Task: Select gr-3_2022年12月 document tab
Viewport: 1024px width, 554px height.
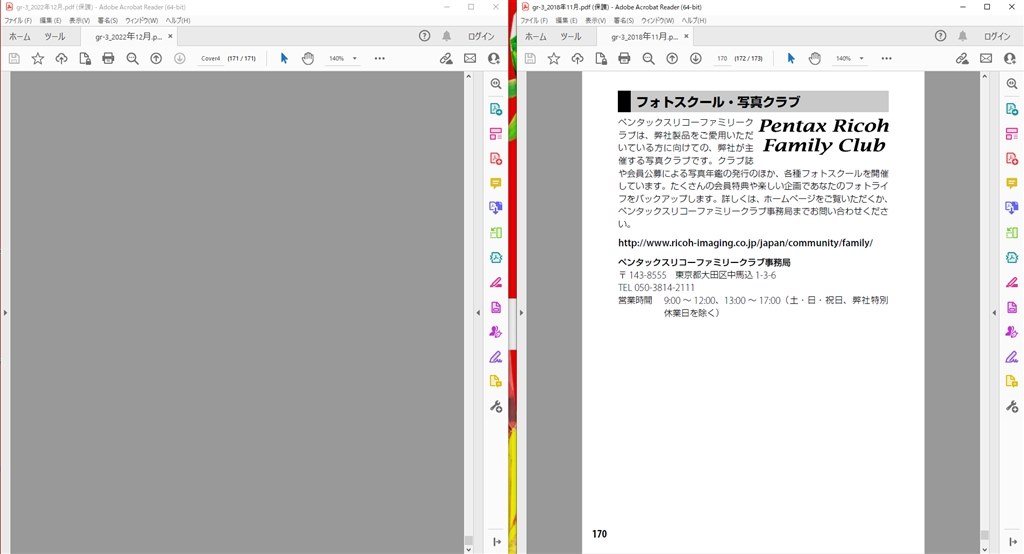Action: [128, 37]
